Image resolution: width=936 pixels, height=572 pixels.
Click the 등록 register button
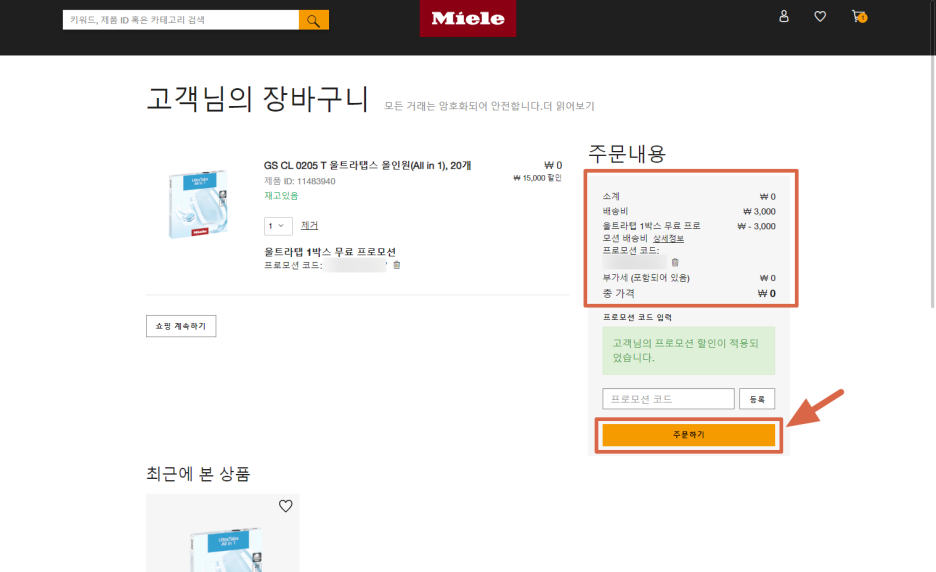(757, 399)
